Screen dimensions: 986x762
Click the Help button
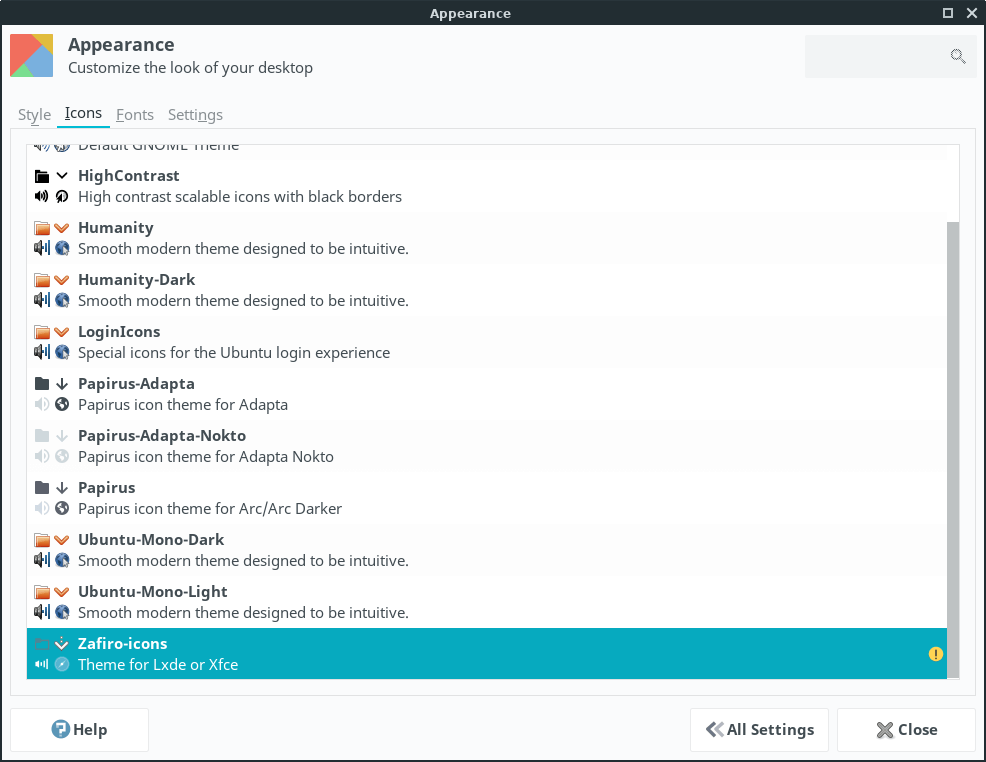79,729
